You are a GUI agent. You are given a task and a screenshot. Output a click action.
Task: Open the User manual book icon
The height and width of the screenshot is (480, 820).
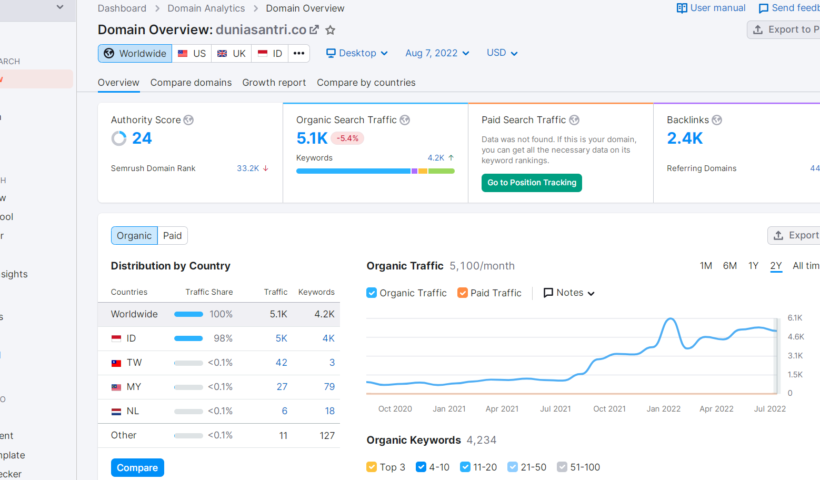682,8
